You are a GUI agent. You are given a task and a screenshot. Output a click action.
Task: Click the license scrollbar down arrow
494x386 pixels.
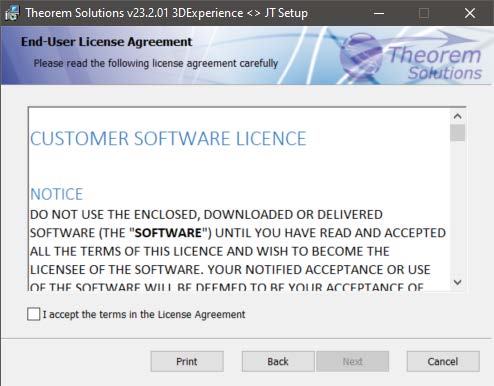[457, 282]
